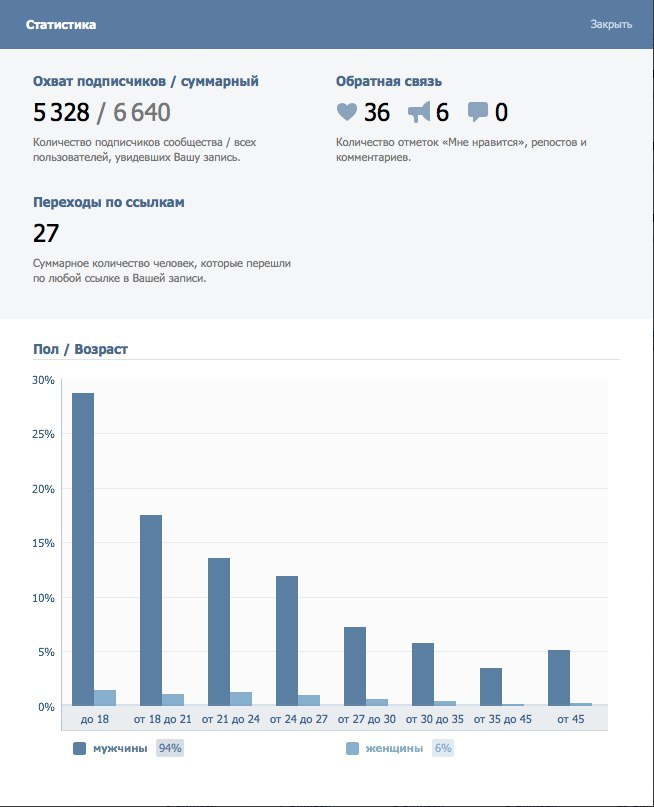
Task: Close the statistics window via Закрыть
Action: (x=611, y=25)
